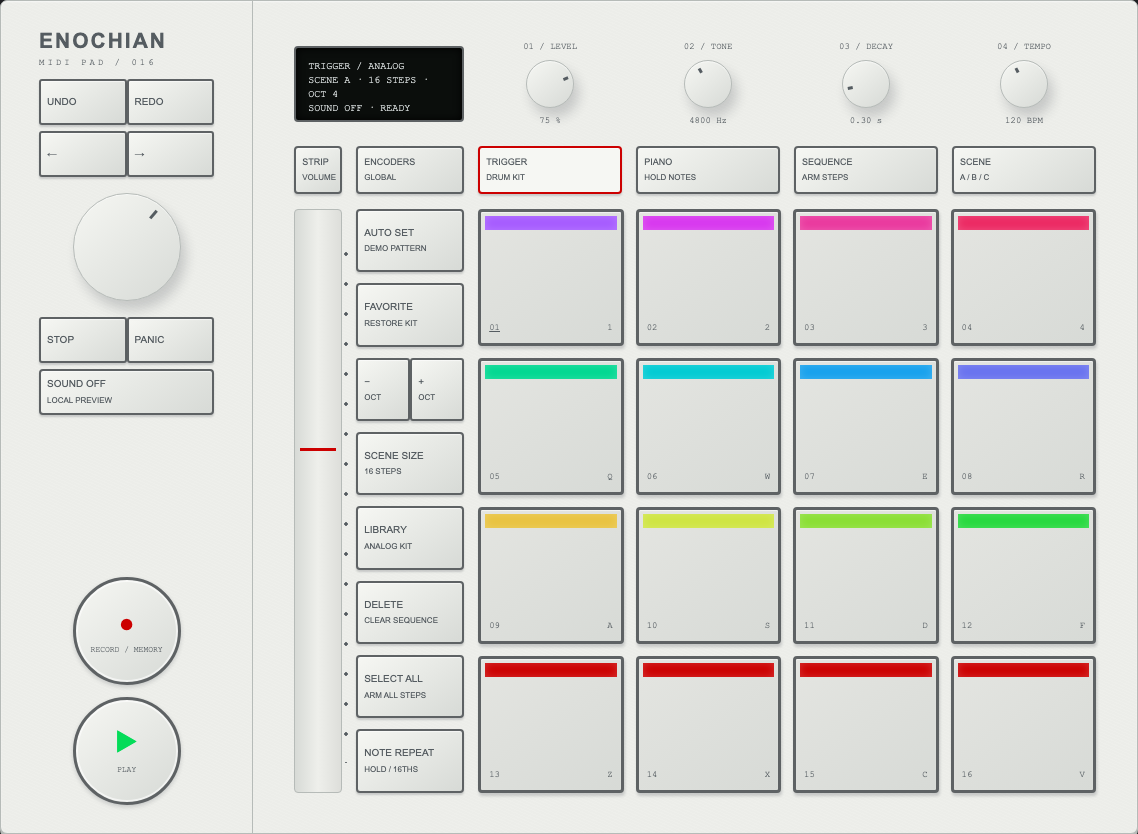This screenshot has width=1138, height=834.
Task: Click the 02 / Tone knob
Action: click(708, 84)
